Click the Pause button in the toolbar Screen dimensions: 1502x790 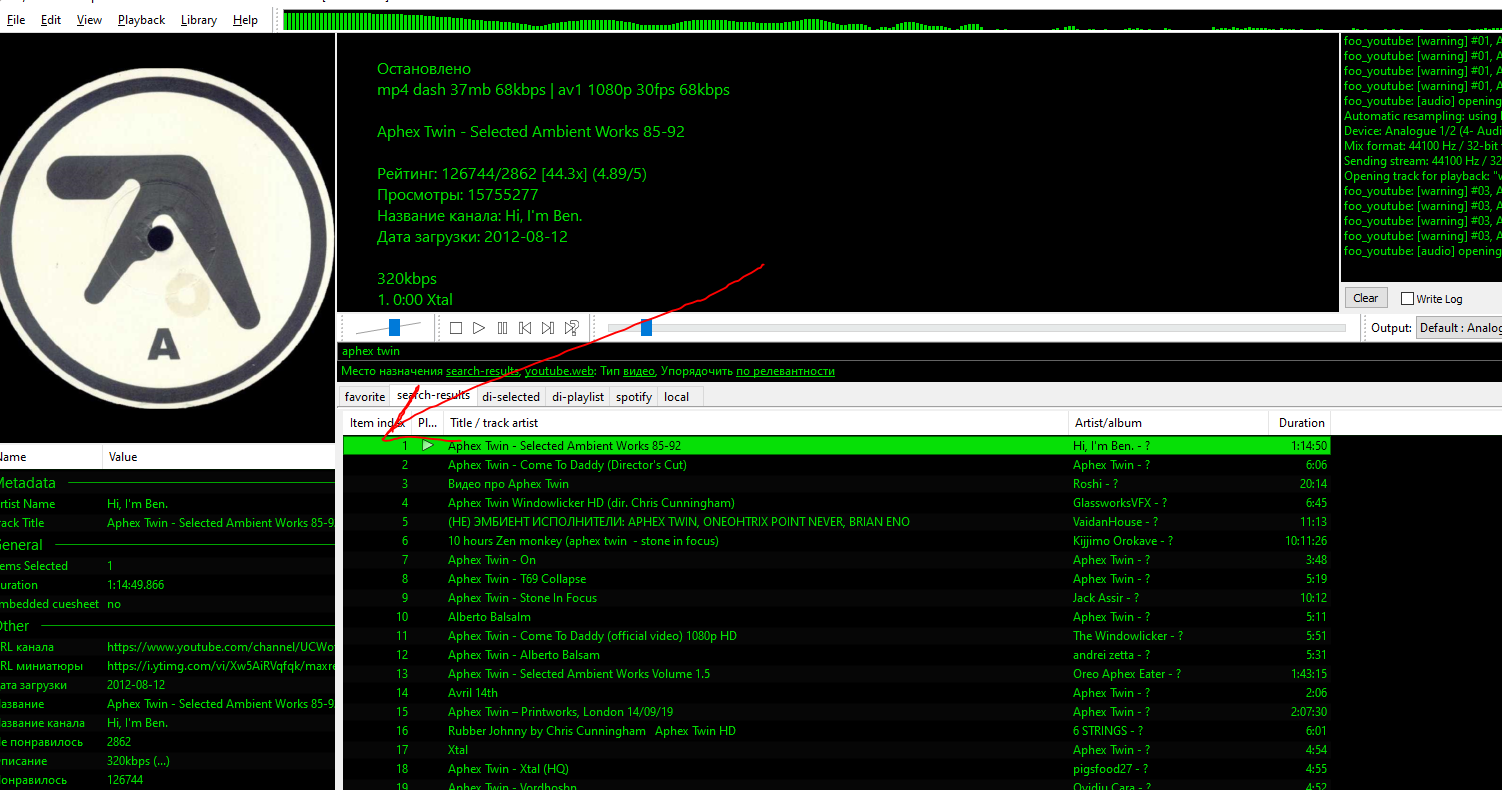(502, 328)
